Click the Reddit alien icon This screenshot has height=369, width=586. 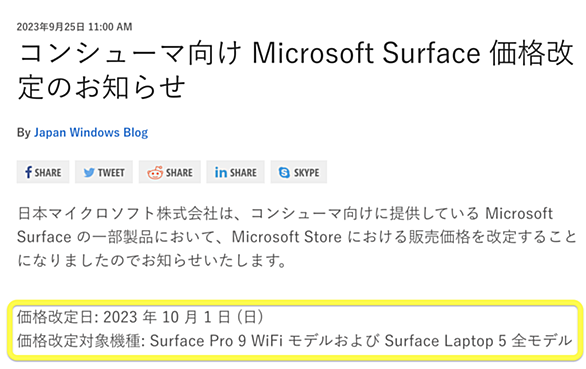(155, 173)
